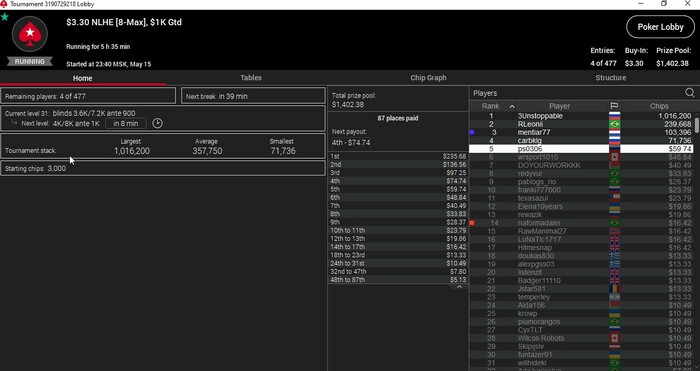Click the next level in 8 min box
Image resolution: width=700 pixels, height=371 pixels.
pyautogui.click(x=125, y=123)
